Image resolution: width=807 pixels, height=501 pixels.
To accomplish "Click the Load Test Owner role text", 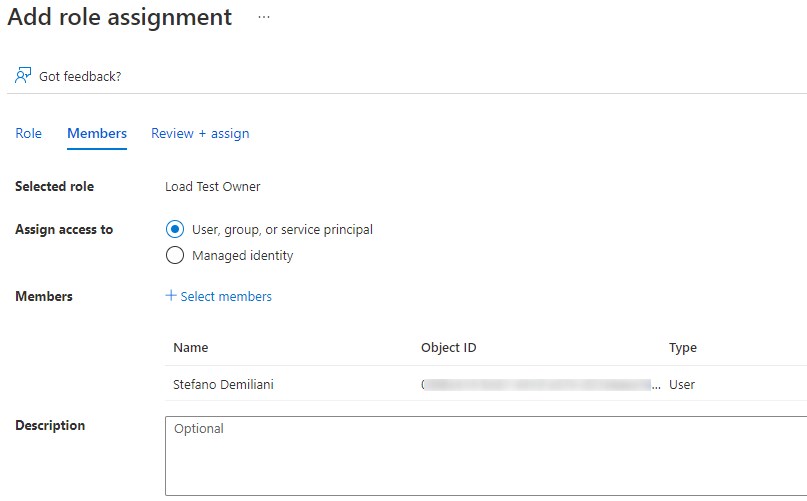I will (x=212, y=186).
